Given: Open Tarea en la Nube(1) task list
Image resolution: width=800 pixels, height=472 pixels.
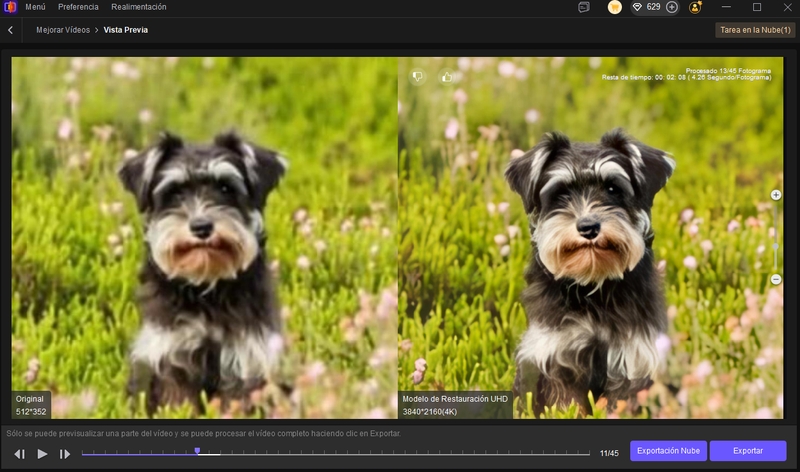Looking at the screenshot, I should click(755, 30).
